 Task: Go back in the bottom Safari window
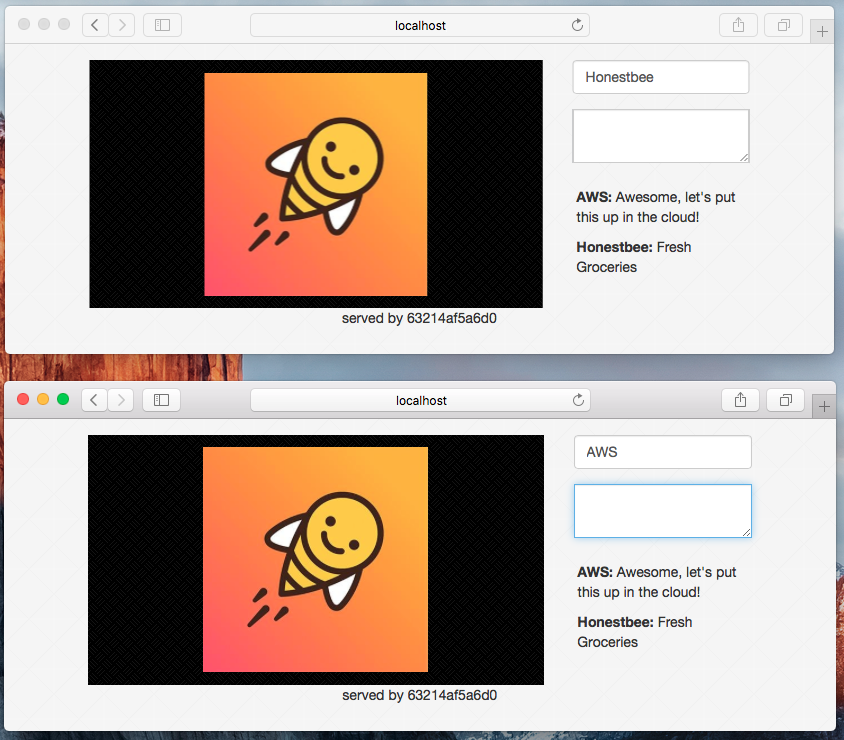94,400
